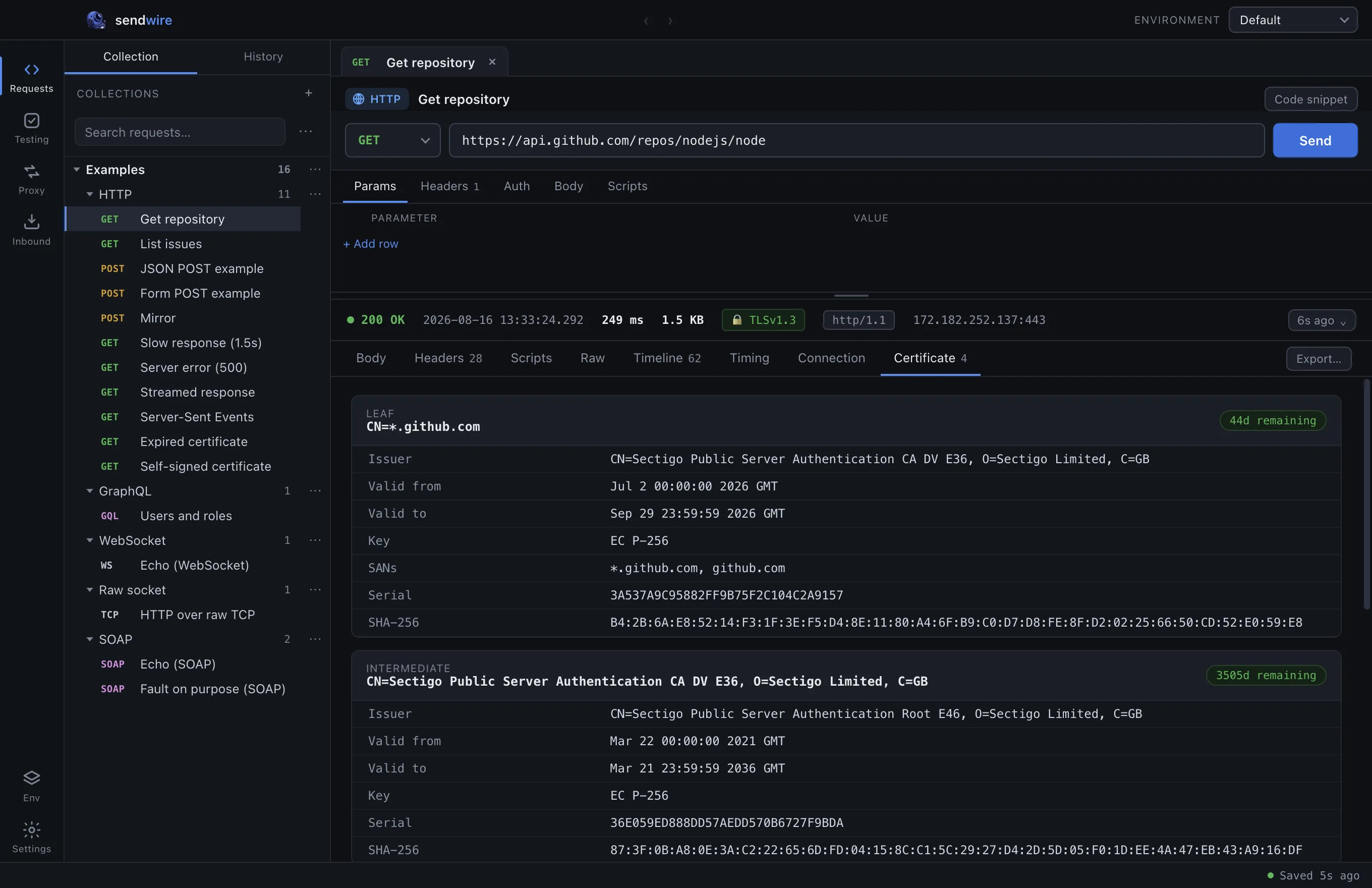Open the Environment Default dropdown
Image resolution: width=1372 pixels, height=888 pixels.
click(x=1293, y=20)
